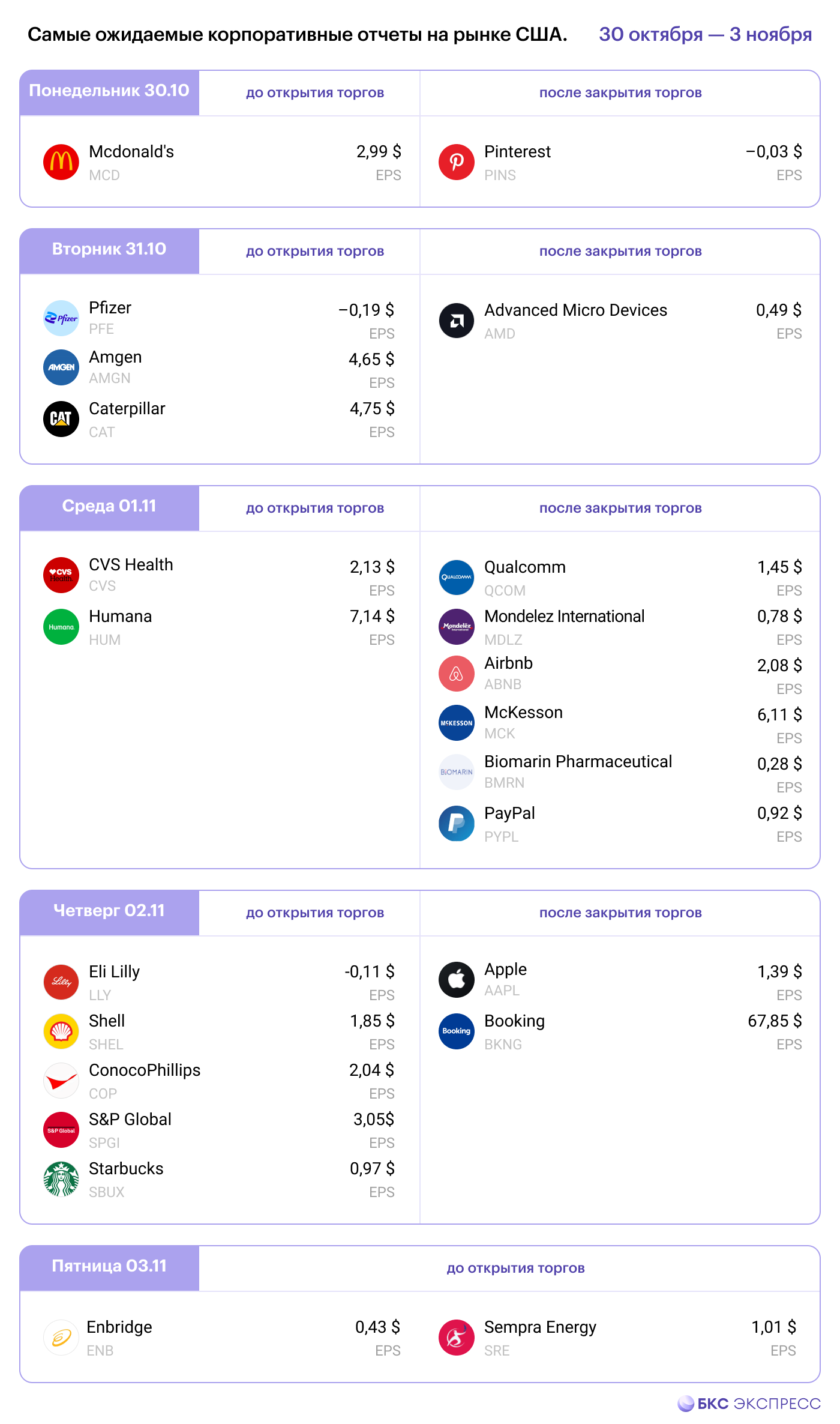
Task: Select the Вторник 31.10 day header
Action: (x=109, y=251)
